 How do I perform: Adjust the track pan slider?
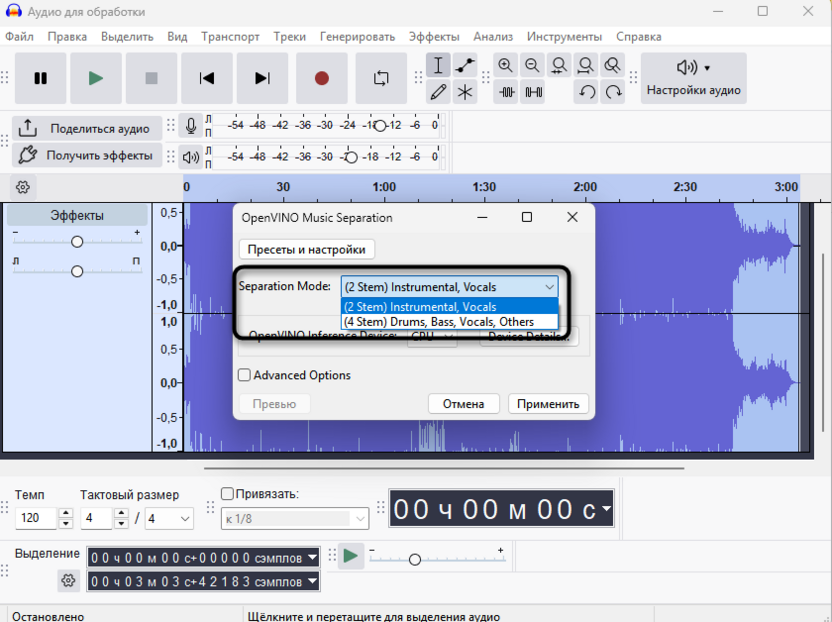point(77,272)
